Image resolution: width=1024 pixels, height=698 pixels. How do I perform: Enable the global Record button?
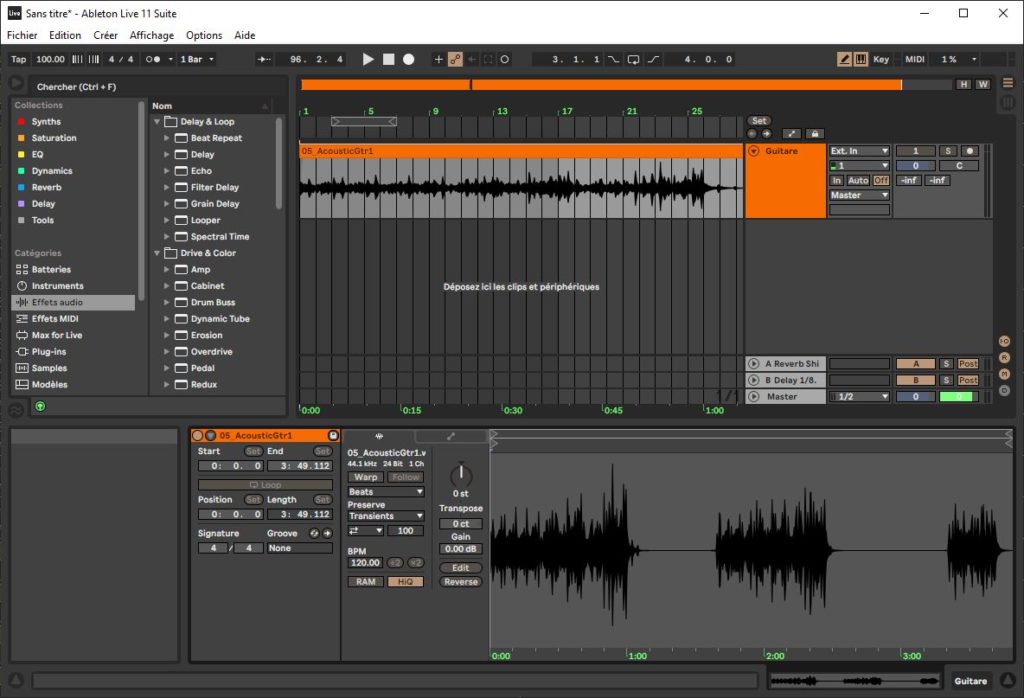point(407,59)
